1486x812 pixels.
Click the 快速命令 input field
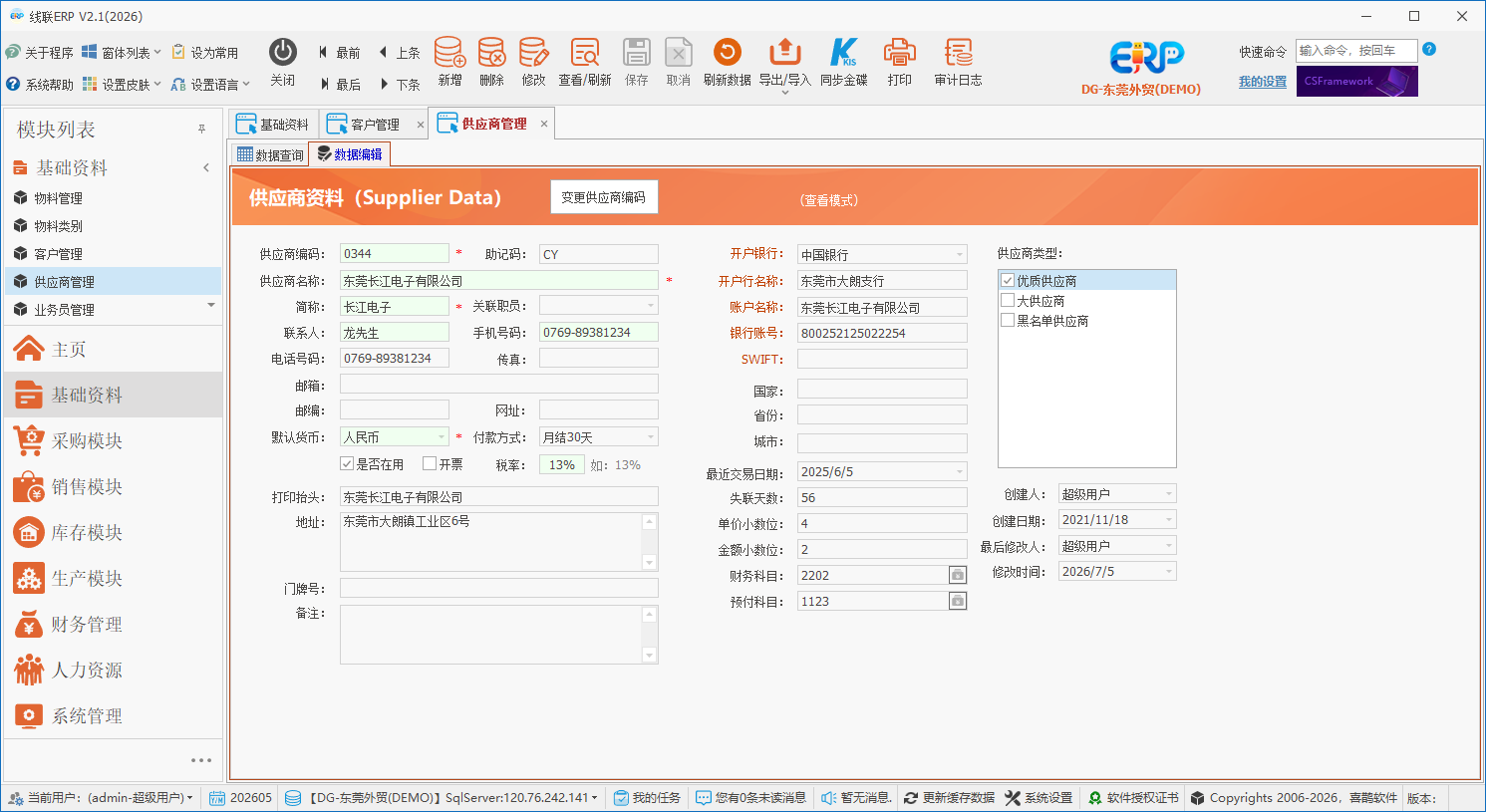pyautogui.click(x=1356, y=50)
